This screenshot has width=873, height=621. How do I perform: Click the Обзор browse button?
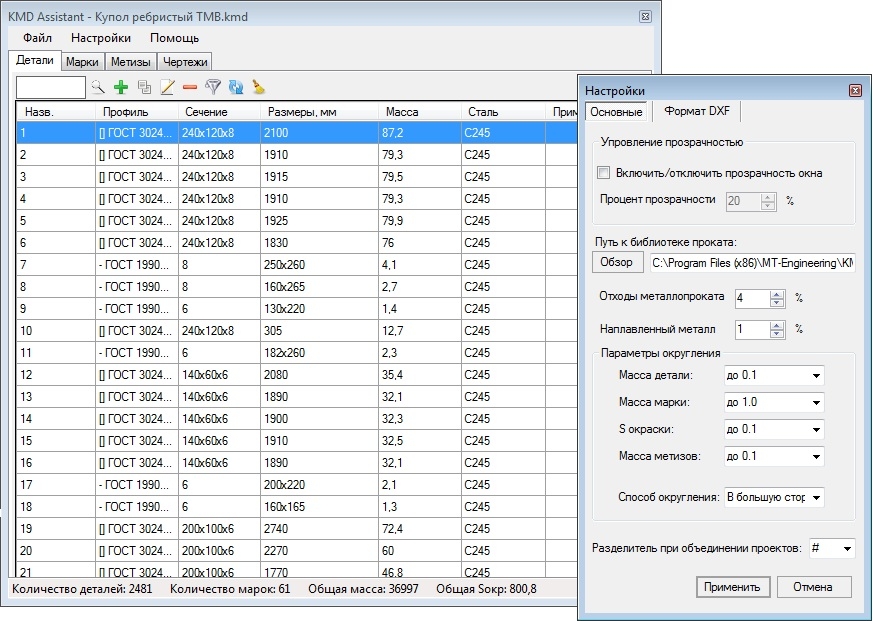tap(616, 262)
